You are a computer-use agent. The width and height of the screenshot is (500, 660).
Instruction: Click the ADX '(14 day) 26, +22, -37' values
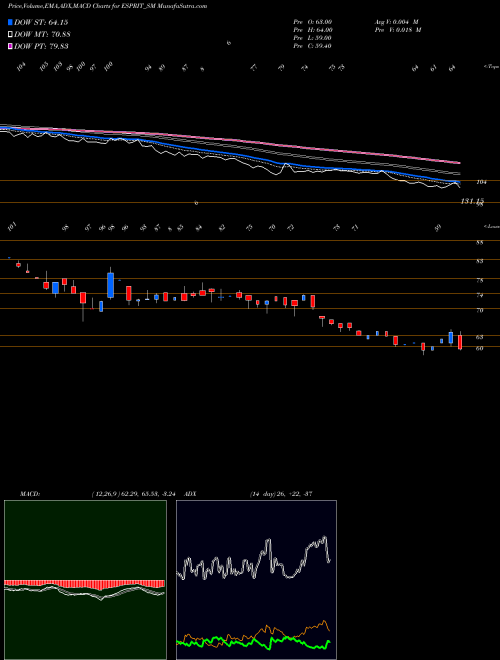click(281, 494)
